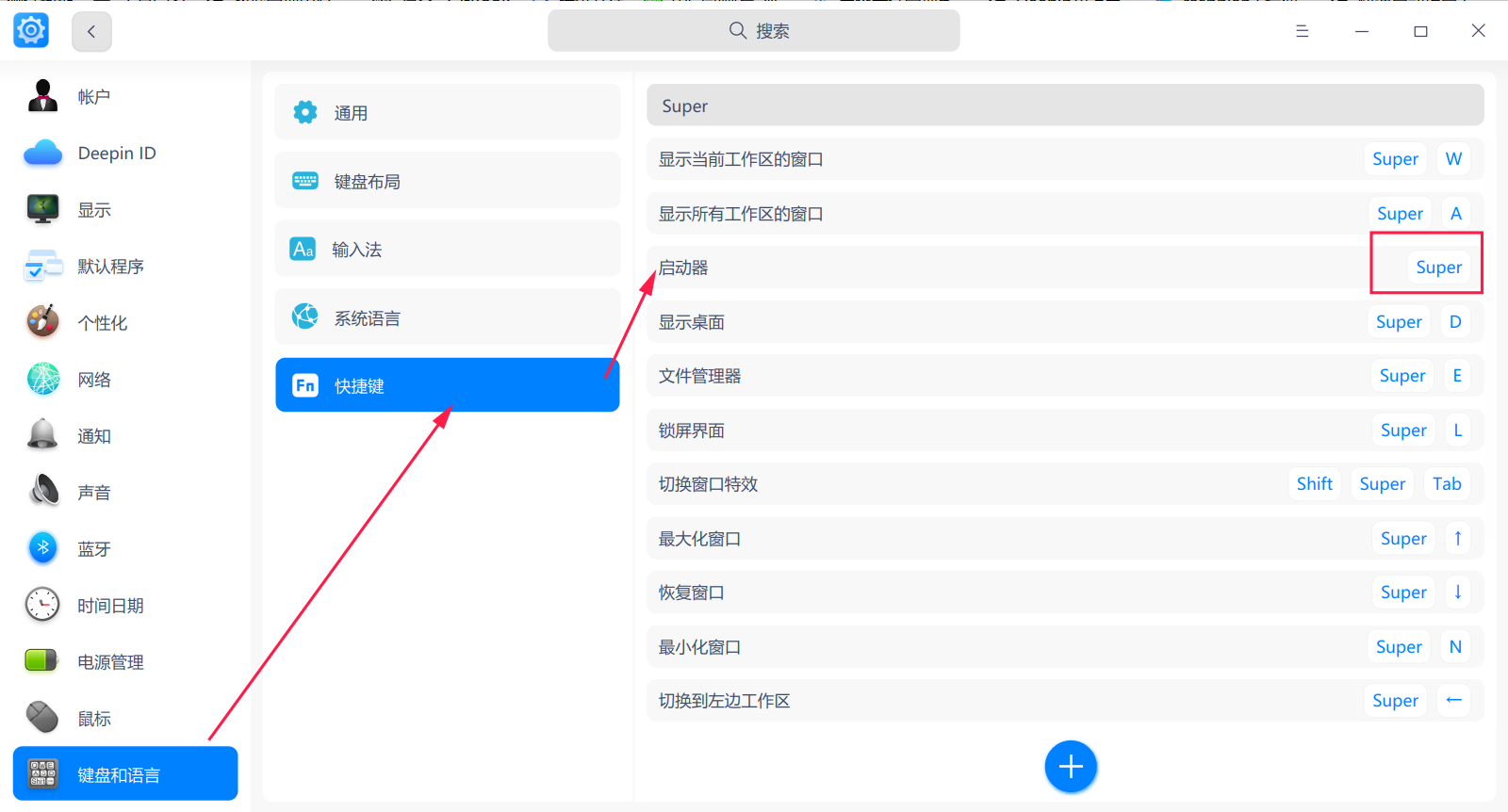Select the 显示所有工作区的窗口 shortcut label

click(741, 214)
